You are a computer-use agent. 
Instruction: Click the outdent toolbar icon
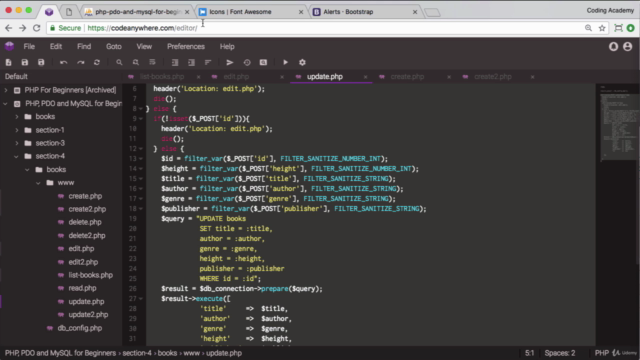(x=175, y=62)
